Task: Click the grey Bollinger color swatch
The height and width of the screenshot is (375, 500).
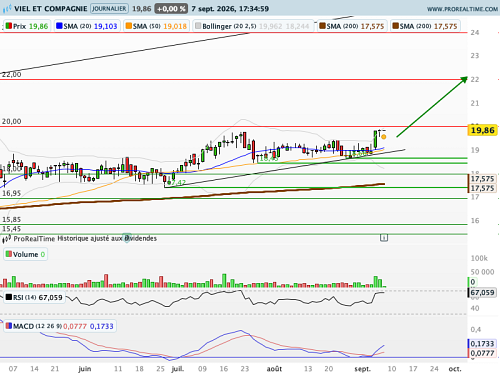Action: coord(198,26)
